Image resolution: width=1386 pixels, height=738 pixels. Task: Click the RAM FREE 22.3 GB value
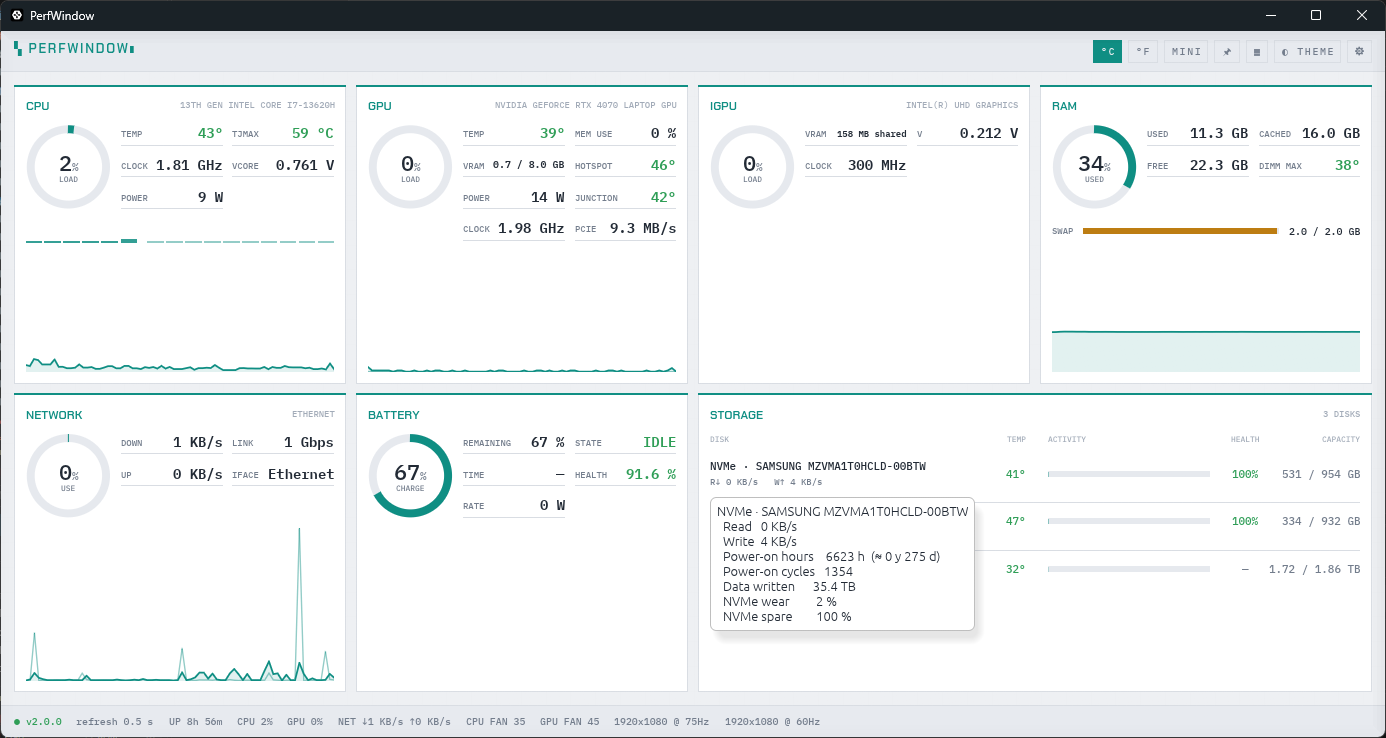pyautogui.click(x=1219, y=165)
